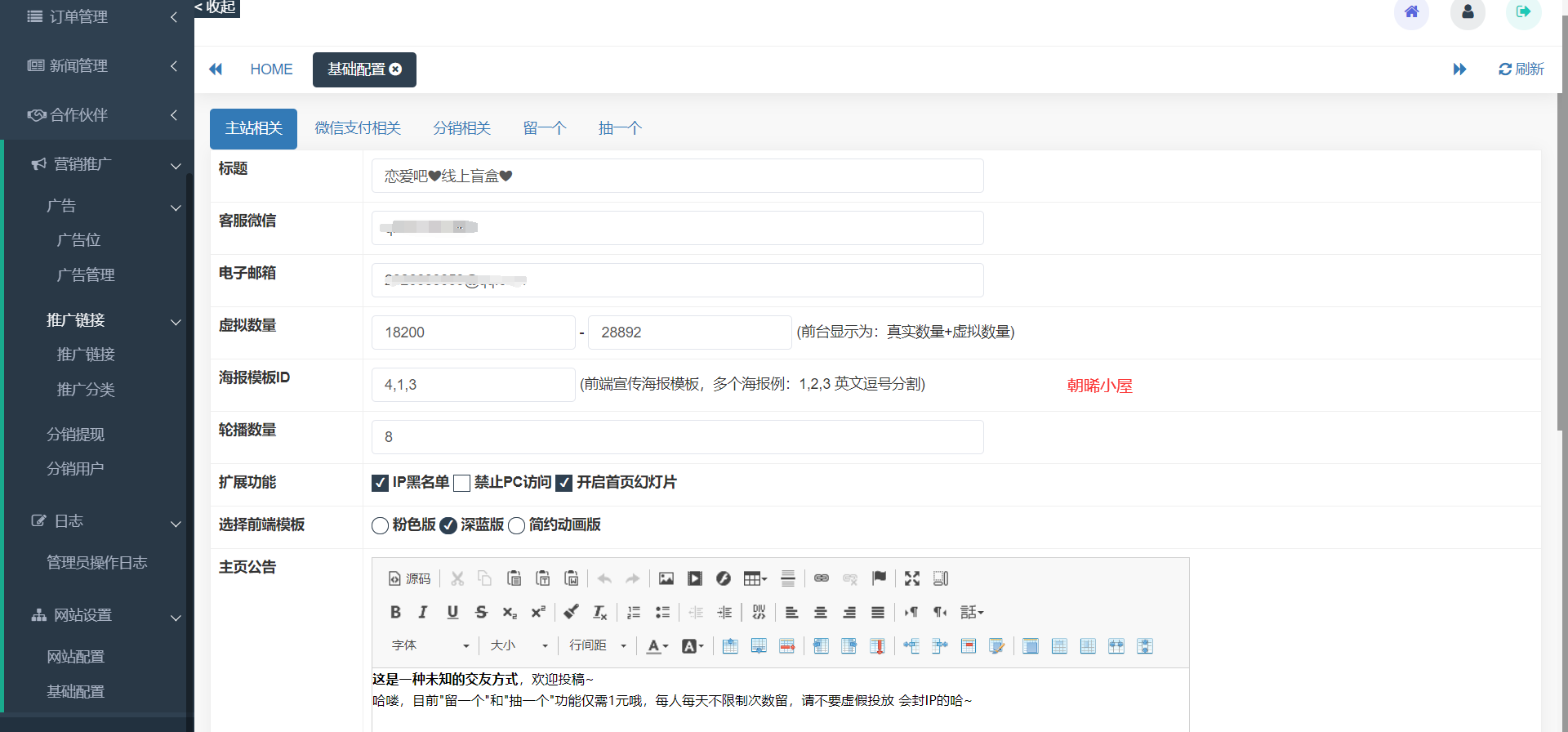Click the 标题 title input field
Image resolution: width=1568 pixels, height=732 pixels.
[677, 176]
